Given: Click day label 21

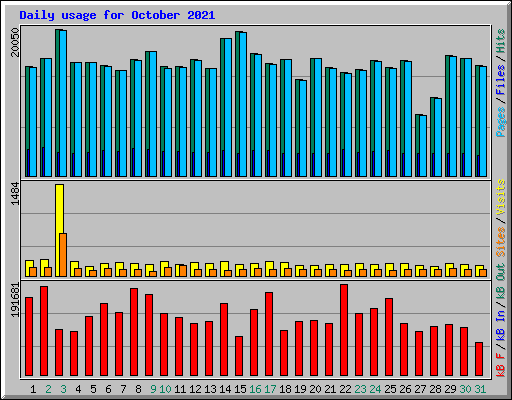Looking at the screenshot, I should point(330,389).
